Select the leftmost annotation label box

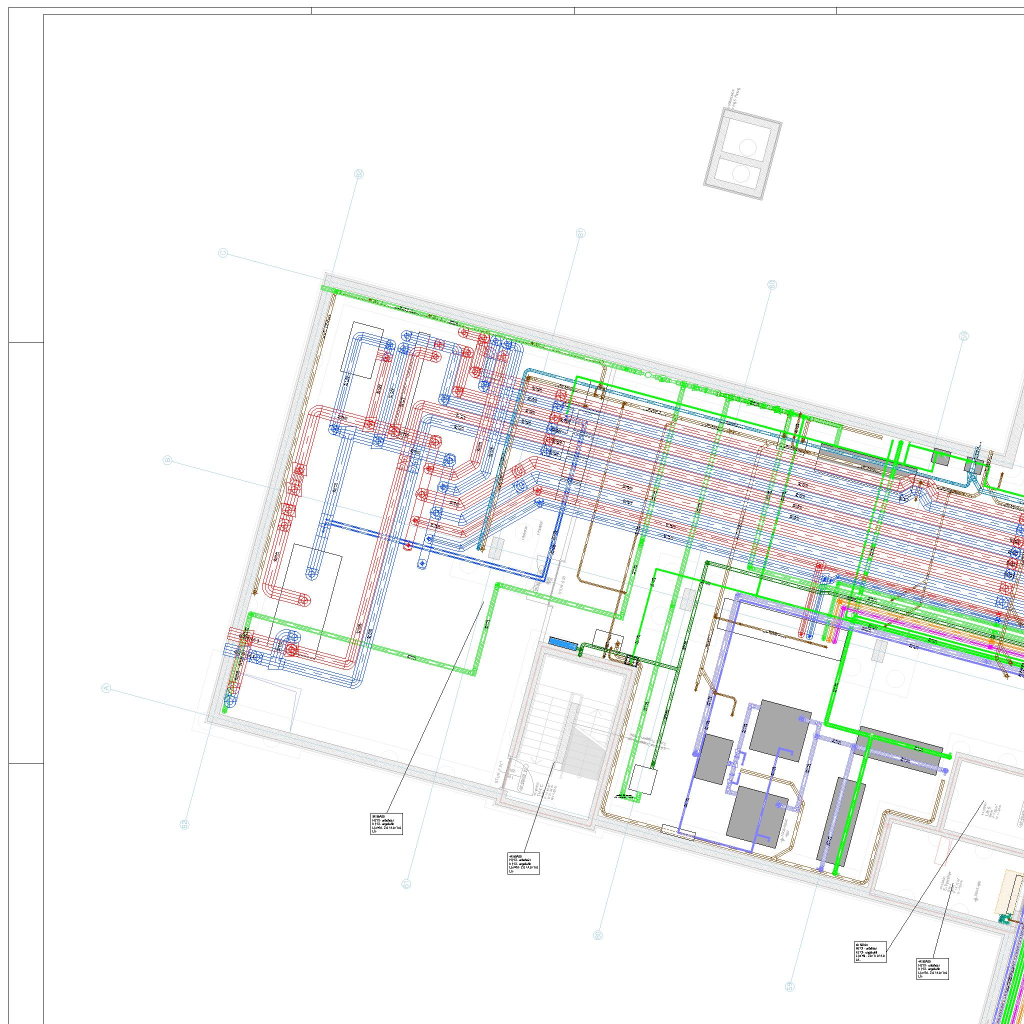(386, 824)
